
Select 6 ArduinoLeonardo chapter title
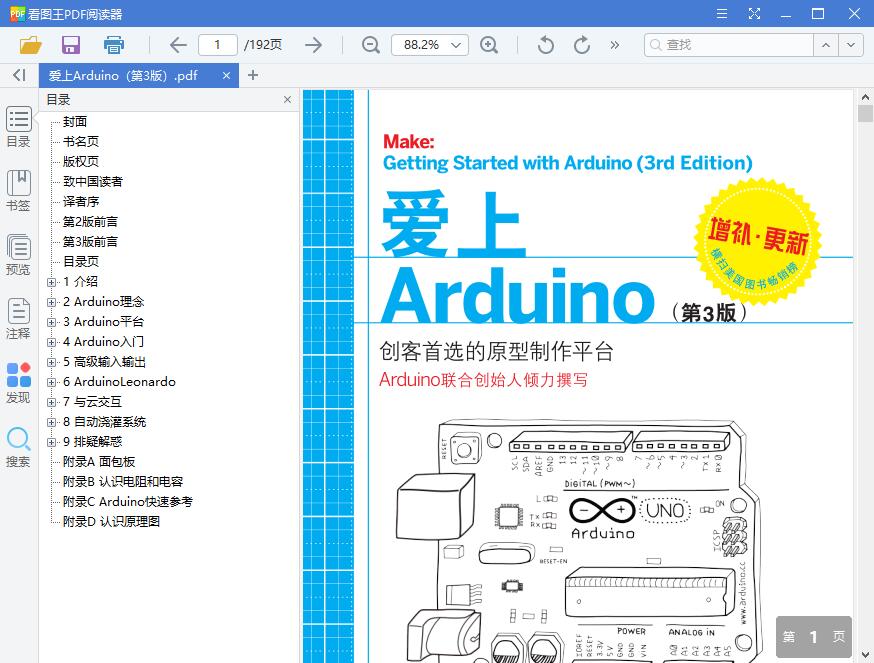point(119,382)
